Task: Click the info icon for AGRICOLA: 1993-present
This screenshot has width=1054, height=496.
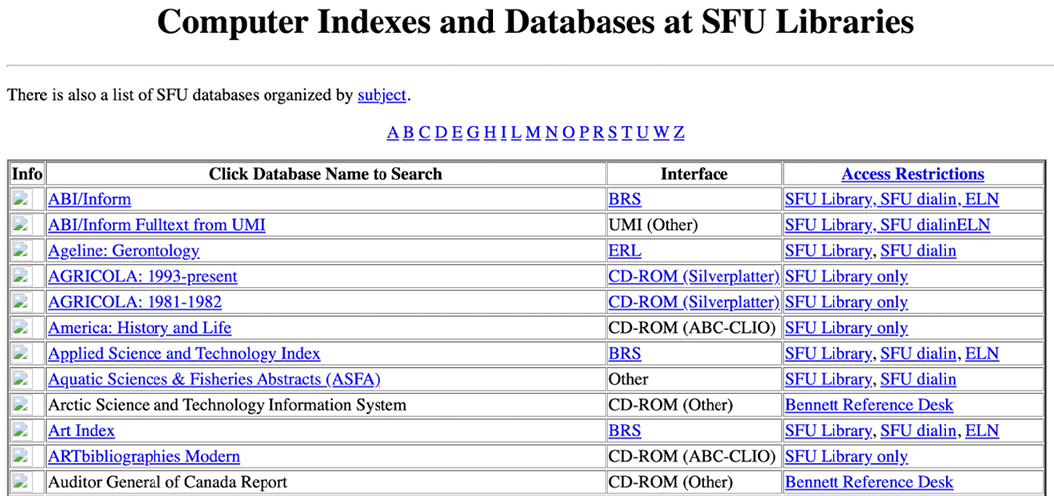Action: click(x=22, y=276)
